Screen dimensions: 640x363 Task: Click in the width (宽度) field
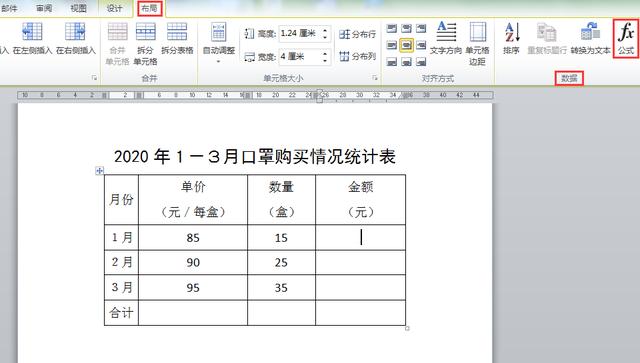[300, 56]
